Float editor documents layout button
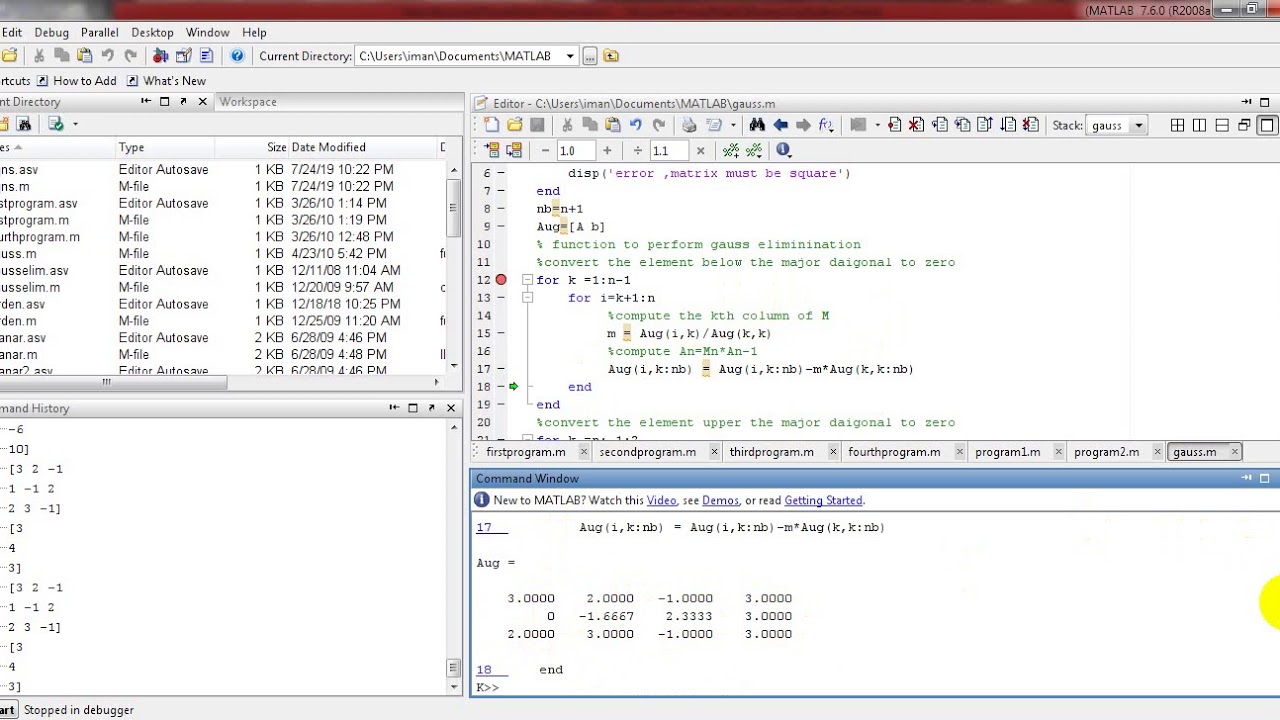Viewport: 1280px width, 720px height. pyautogui.click(x=1244, y=125)
